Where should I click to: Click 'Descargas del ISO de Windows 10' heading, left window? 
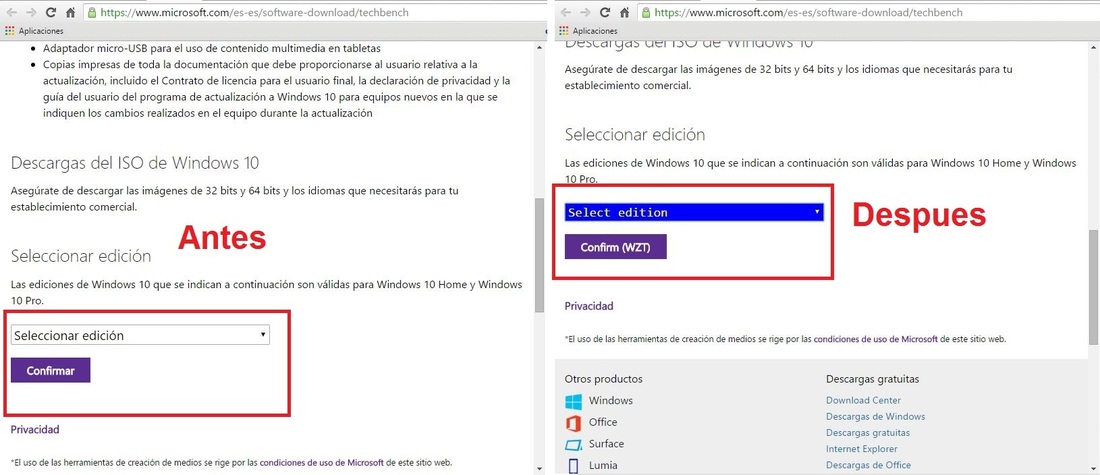coord(135,163)
